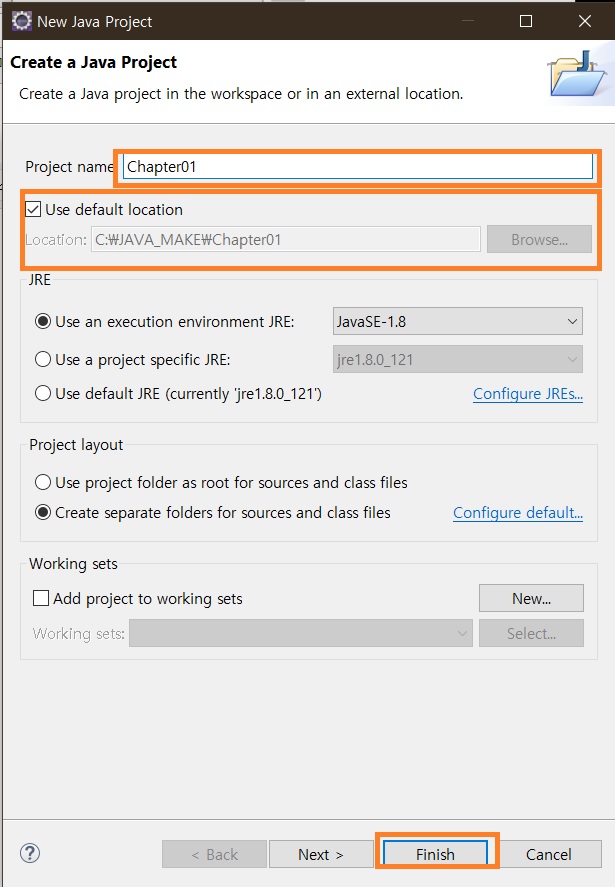Expand the Working sets combo box
The image size is (615, 887).
click(x=300, y=634)
